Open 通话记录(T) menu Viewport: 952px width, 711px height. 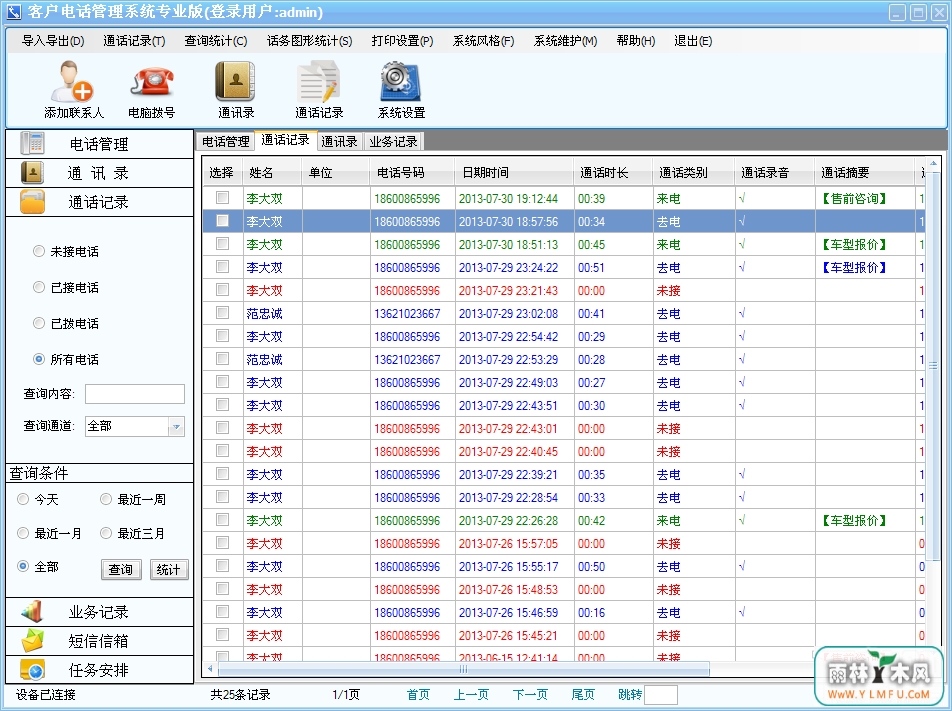point(134,41)
